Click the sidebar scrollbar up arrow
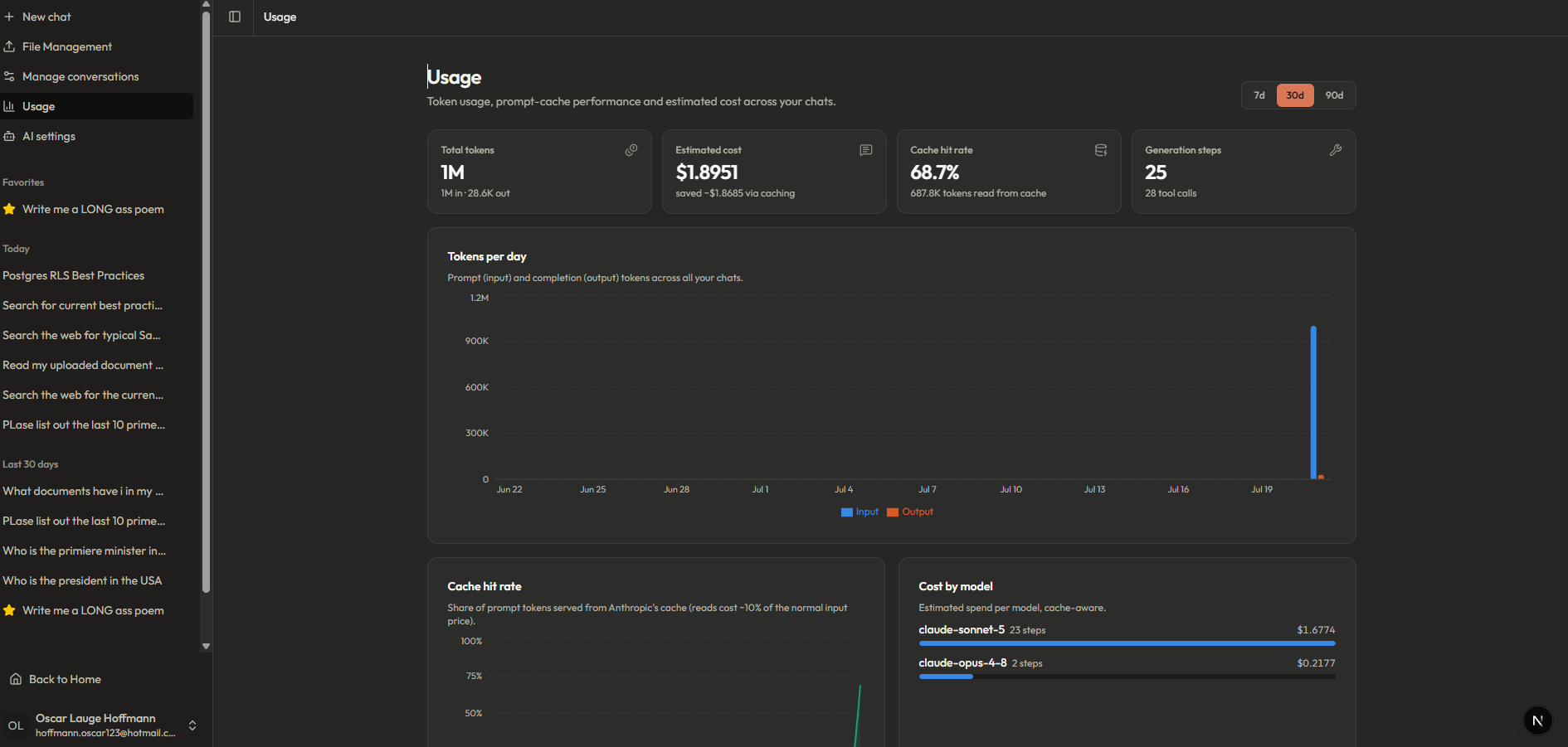The height and width of the screenshot is (747, 1568). [x=206, y=4]
